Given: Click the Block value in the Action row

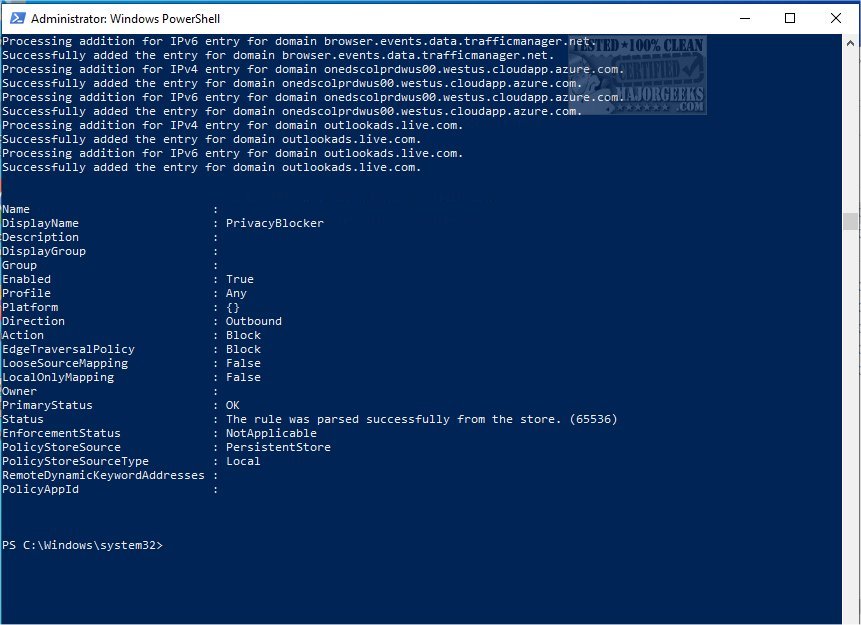Looking at the screenshot, I should coord(243,335).
